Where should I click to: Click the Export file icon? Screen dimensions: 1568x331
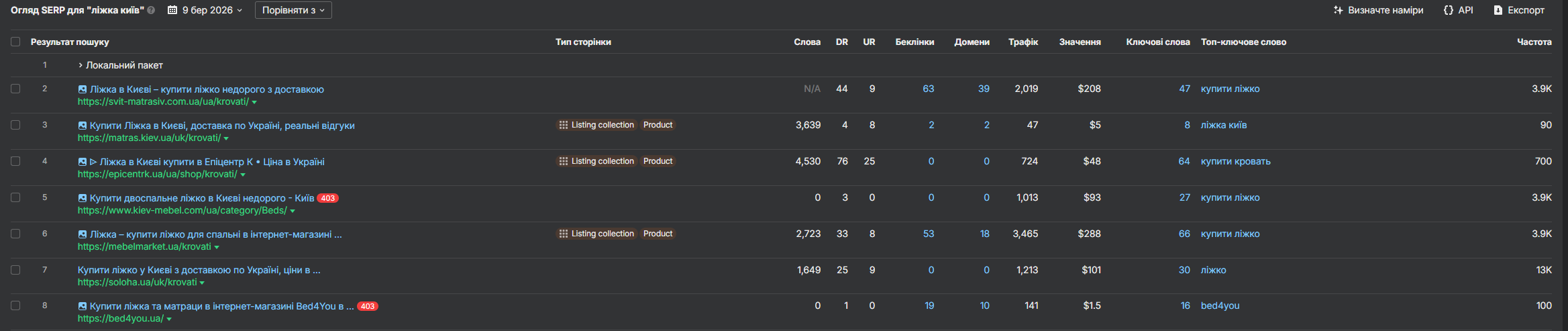[1498, 10]
